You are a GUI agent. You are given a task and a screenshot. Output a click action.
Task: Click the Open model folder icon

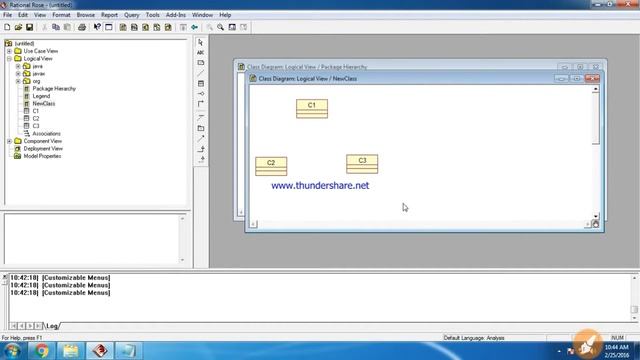[18, 27]
